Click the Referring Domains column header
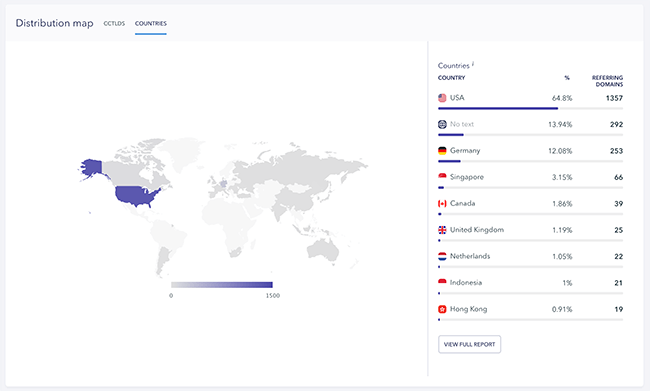This screenshot has height=391, width=650. [x=607, y=81]
